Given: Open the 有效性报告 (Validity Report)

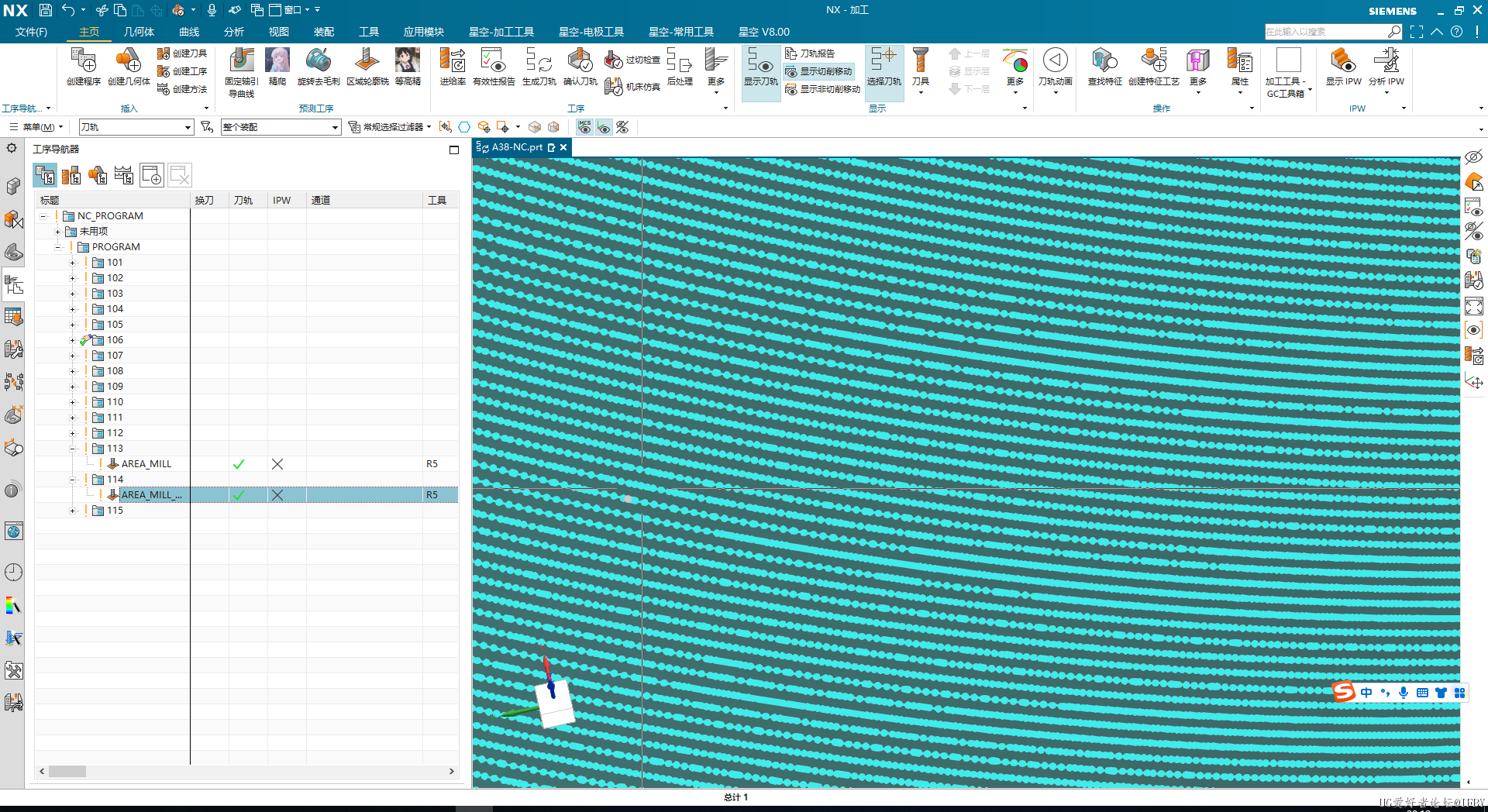Looking at the screenshot, I should pos(494,67).
